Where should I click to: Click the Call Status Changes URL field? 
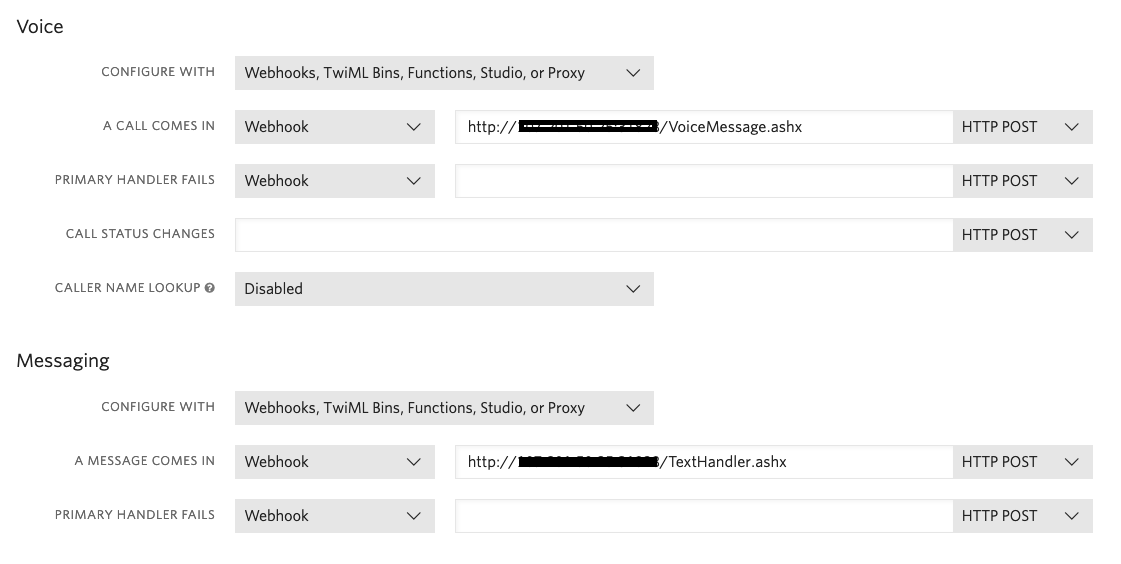[593, 235]
